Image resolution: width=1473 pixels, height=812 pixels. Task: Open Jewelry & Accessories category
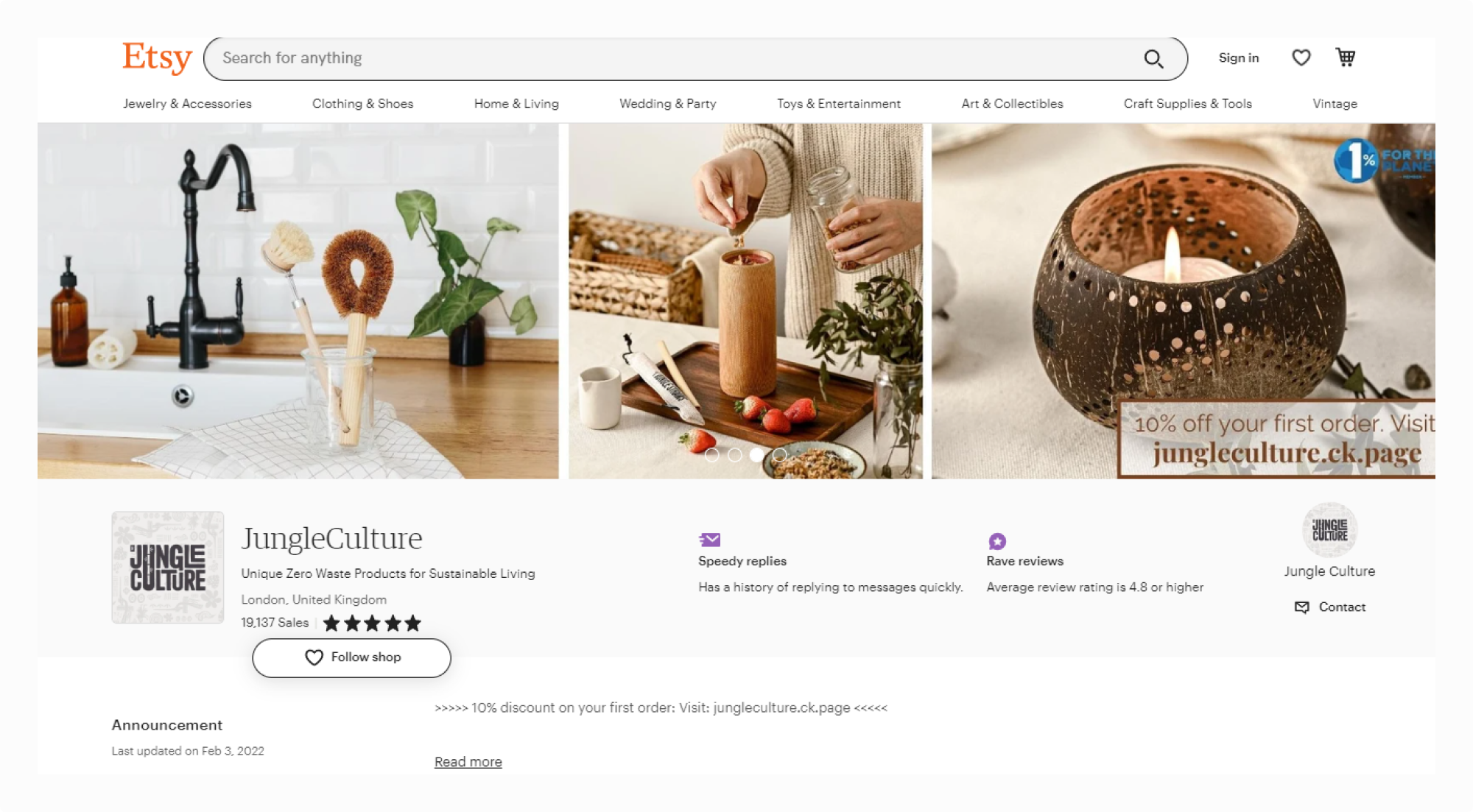(x=187, y=104)
